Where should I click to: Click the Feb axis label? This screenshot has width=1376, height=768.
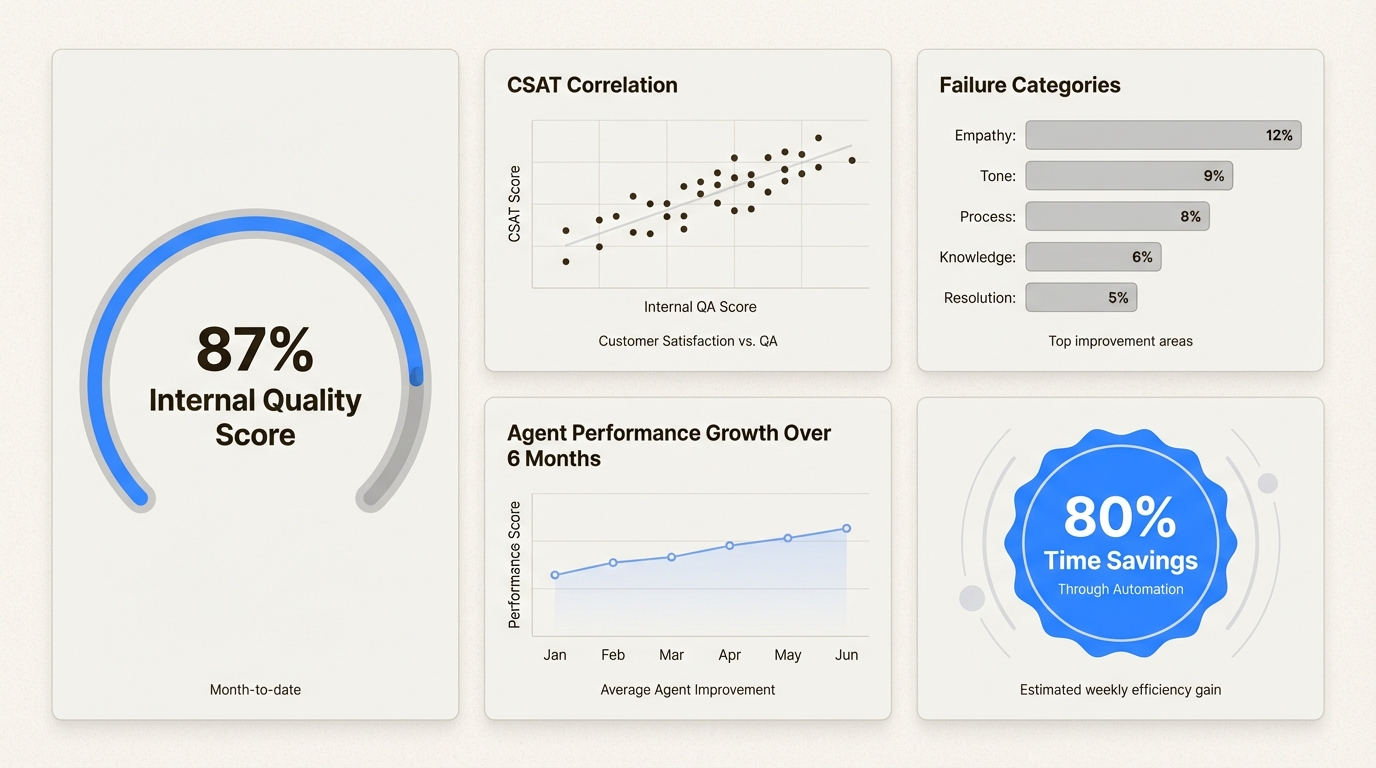[x=613, y=655]
